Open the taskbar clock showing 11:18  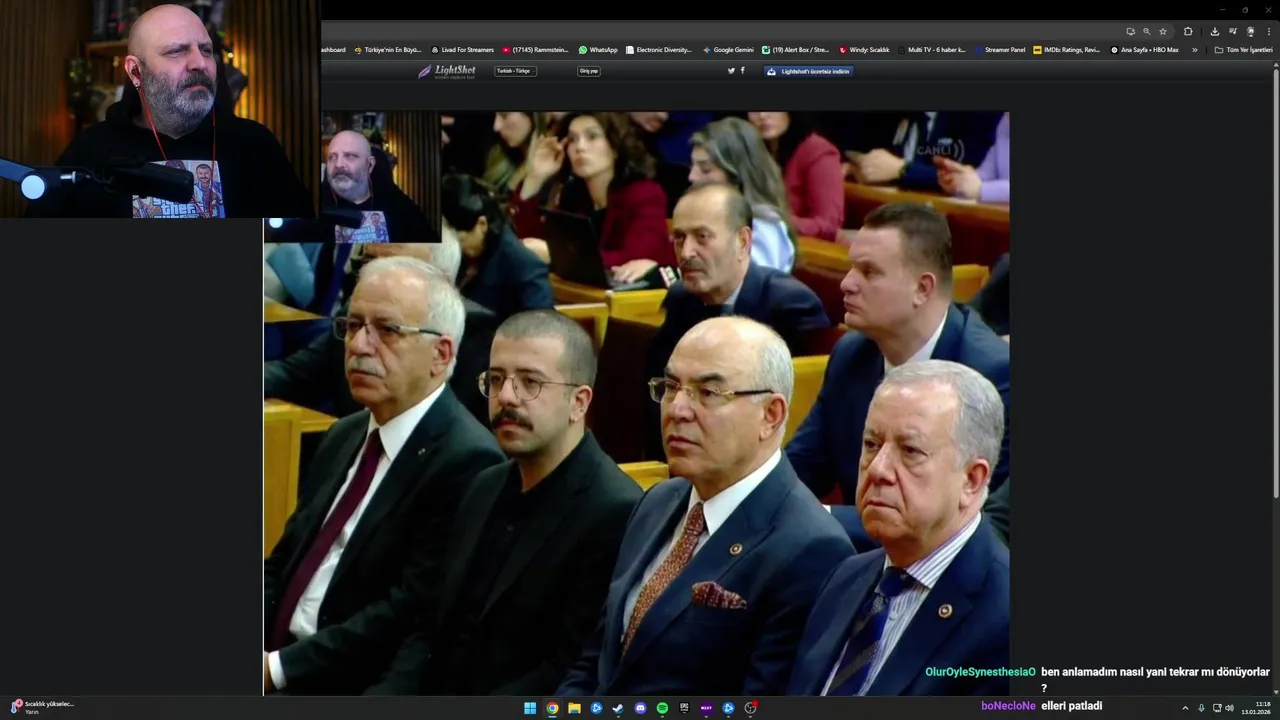tap(1256, 708)
